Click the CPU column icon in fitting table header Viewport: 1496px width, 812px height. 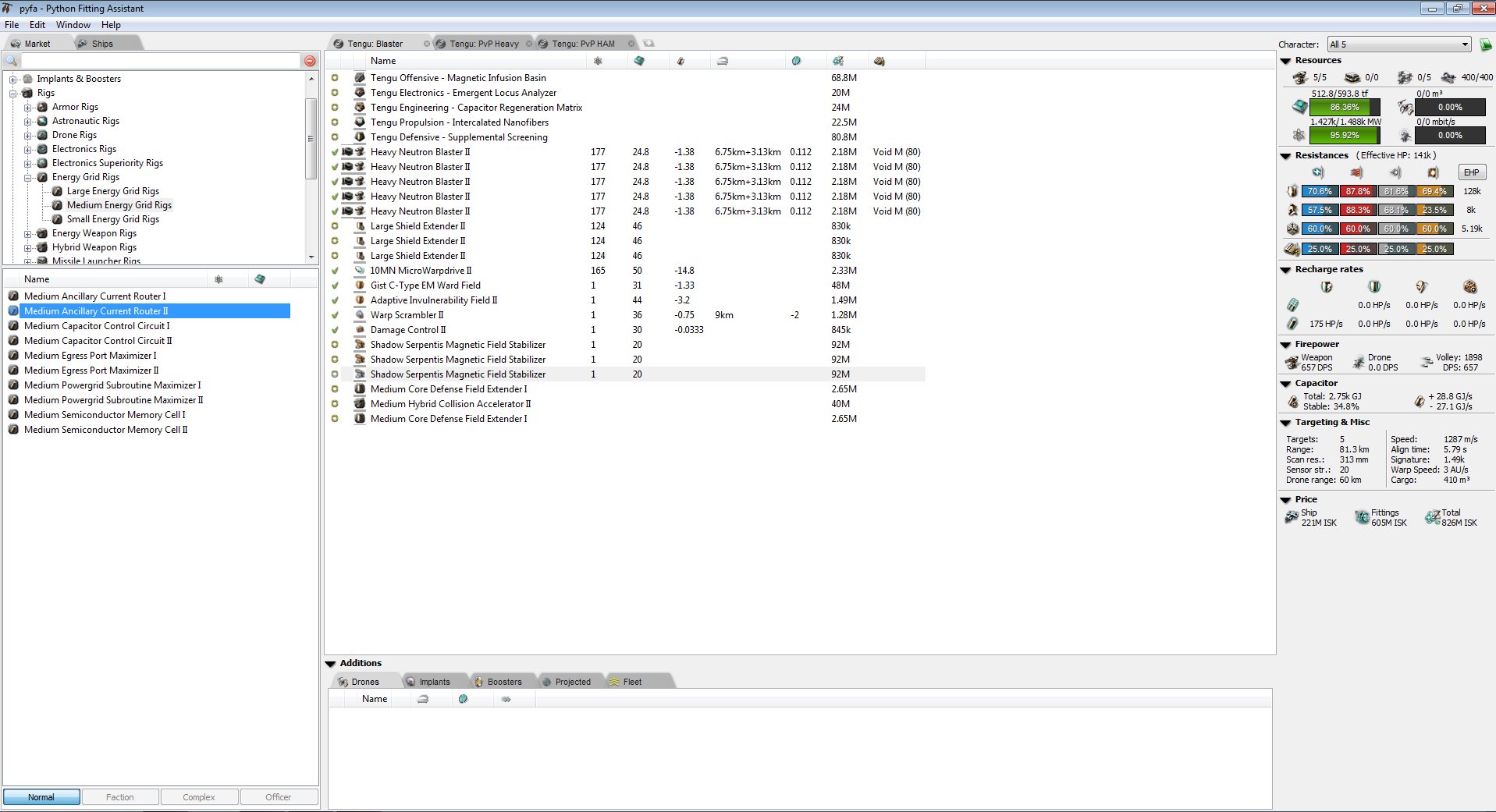[x=639, y=61]
